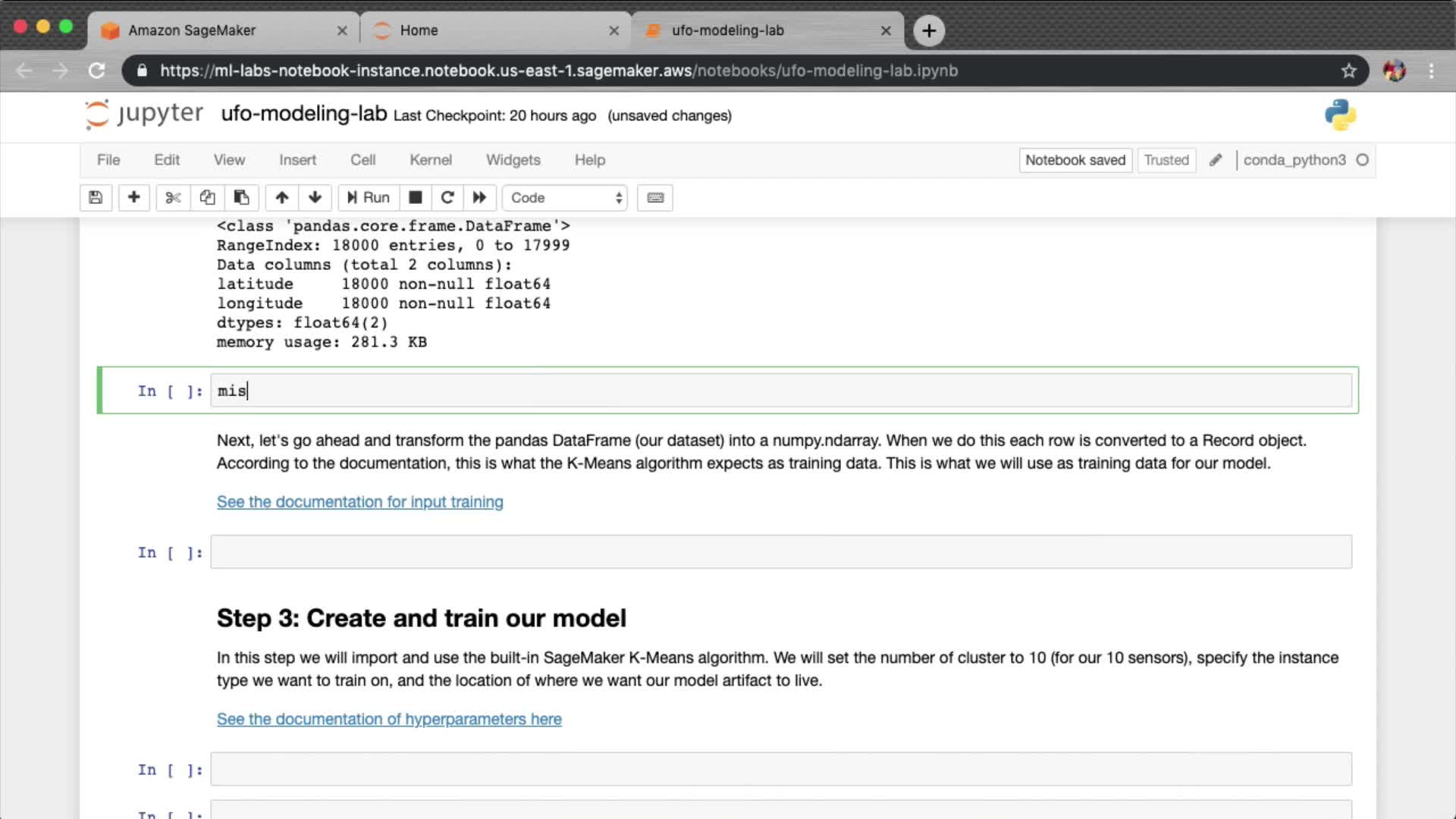Image resolution: width=1456 pixels, height=819 pixels.
Task: Open documentation of hyperparameters link
Action: click(388, 719)
